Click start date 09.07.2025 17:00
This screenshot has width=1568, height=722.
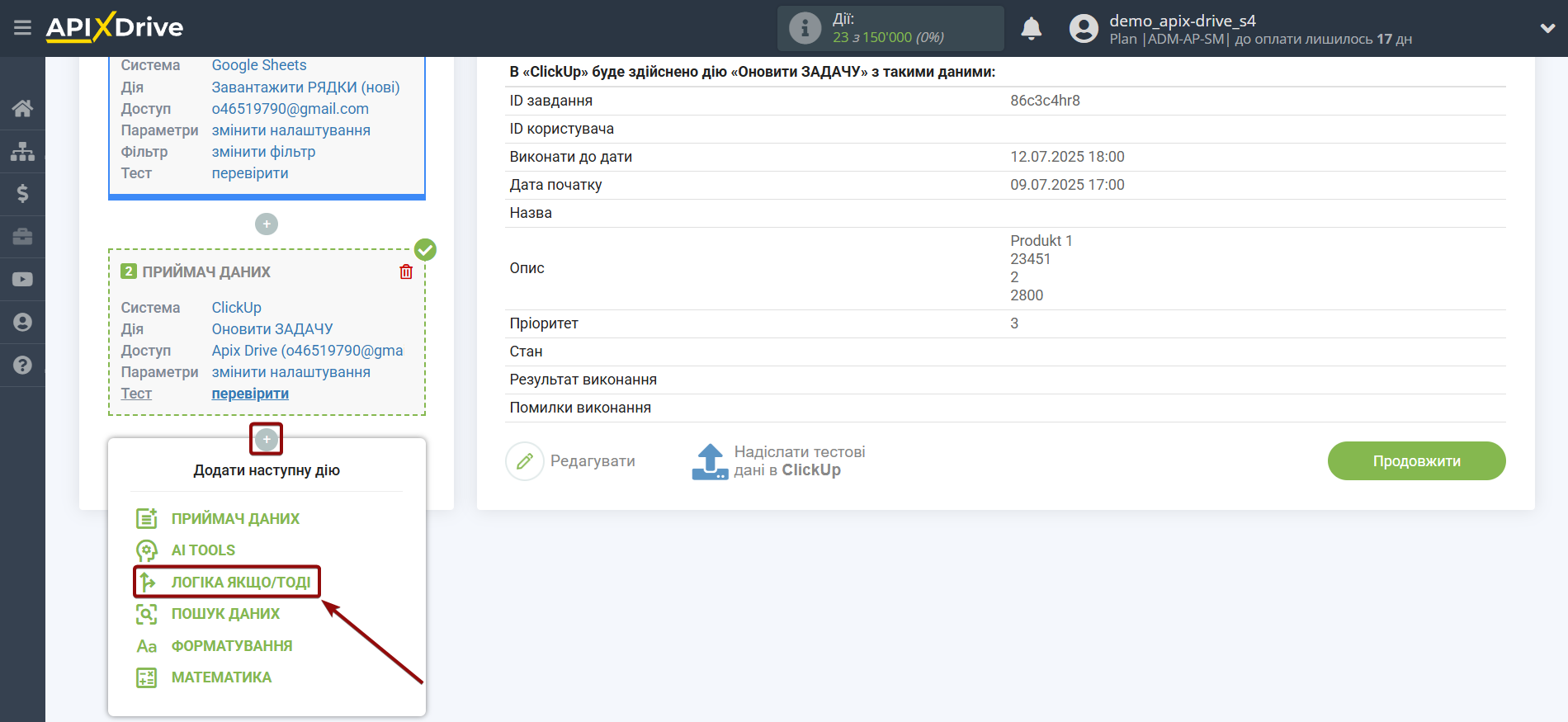pyautogui.click(x=1067, y=185)
